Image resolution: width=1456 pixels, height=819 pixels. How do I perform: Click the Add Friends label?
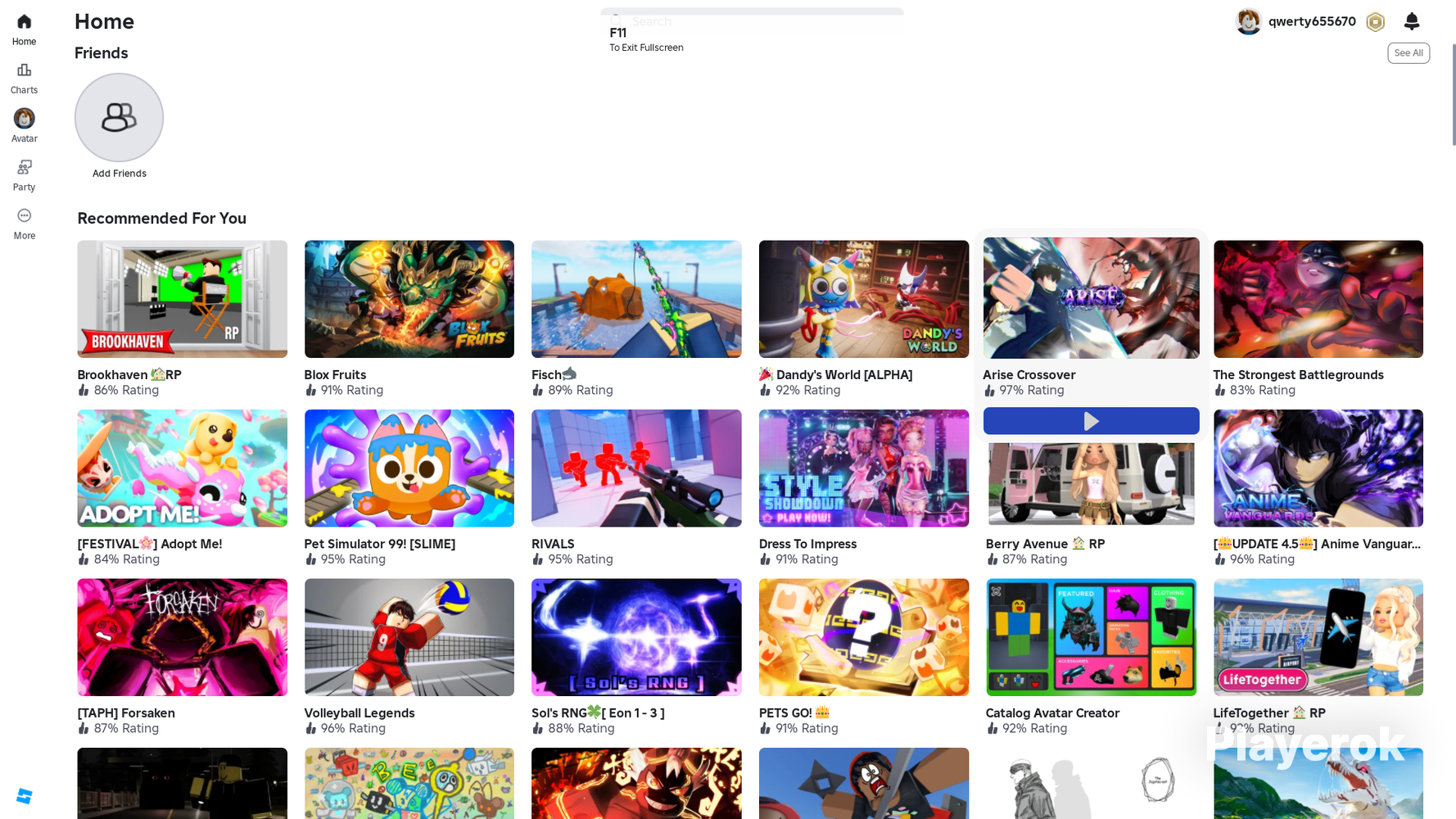pyautogui.click(x=120, y=174)
